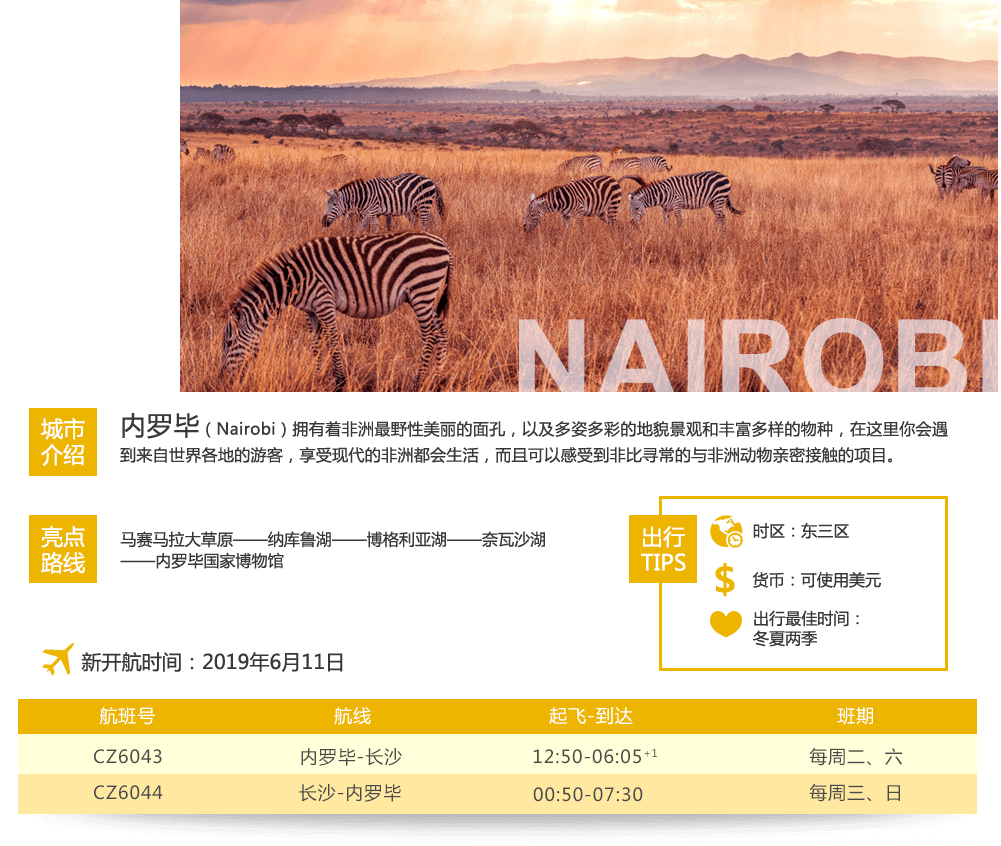Select the 班期 column header

pos(855,716)
